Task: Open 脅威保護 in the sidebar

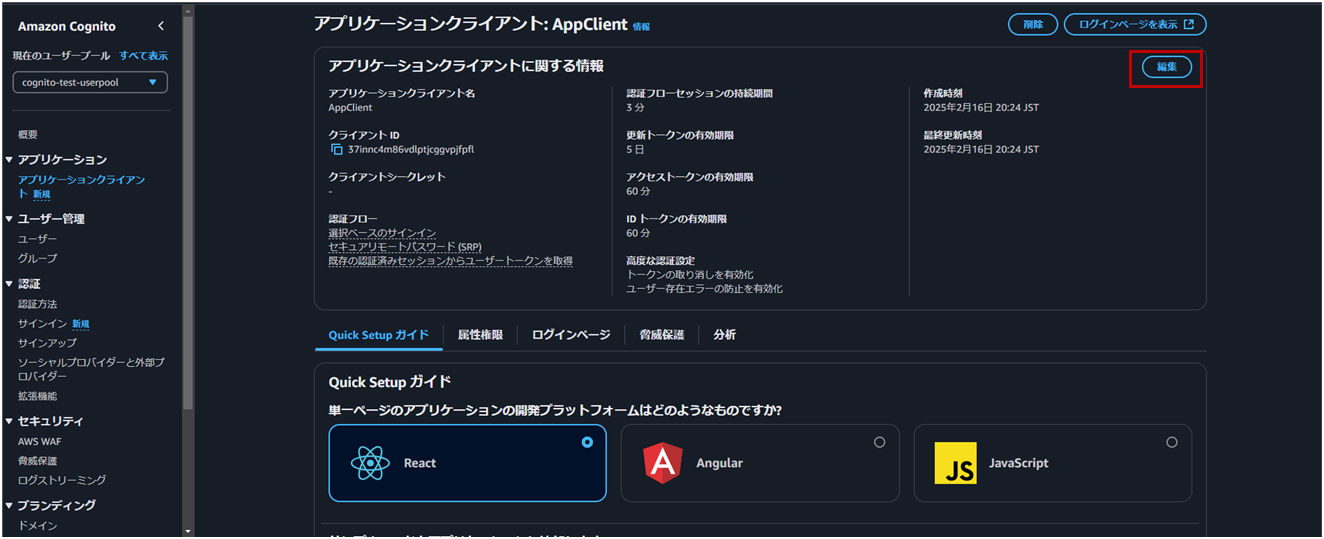Action: tap(38, 461)
